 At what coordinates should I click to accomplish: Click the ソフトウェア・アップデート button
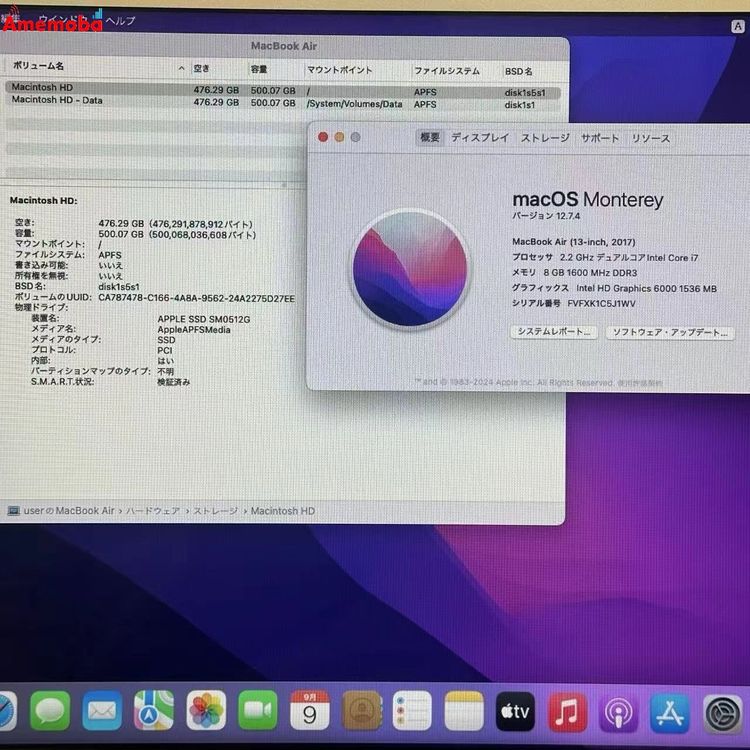pyautogui.click(x=670, y=333)
